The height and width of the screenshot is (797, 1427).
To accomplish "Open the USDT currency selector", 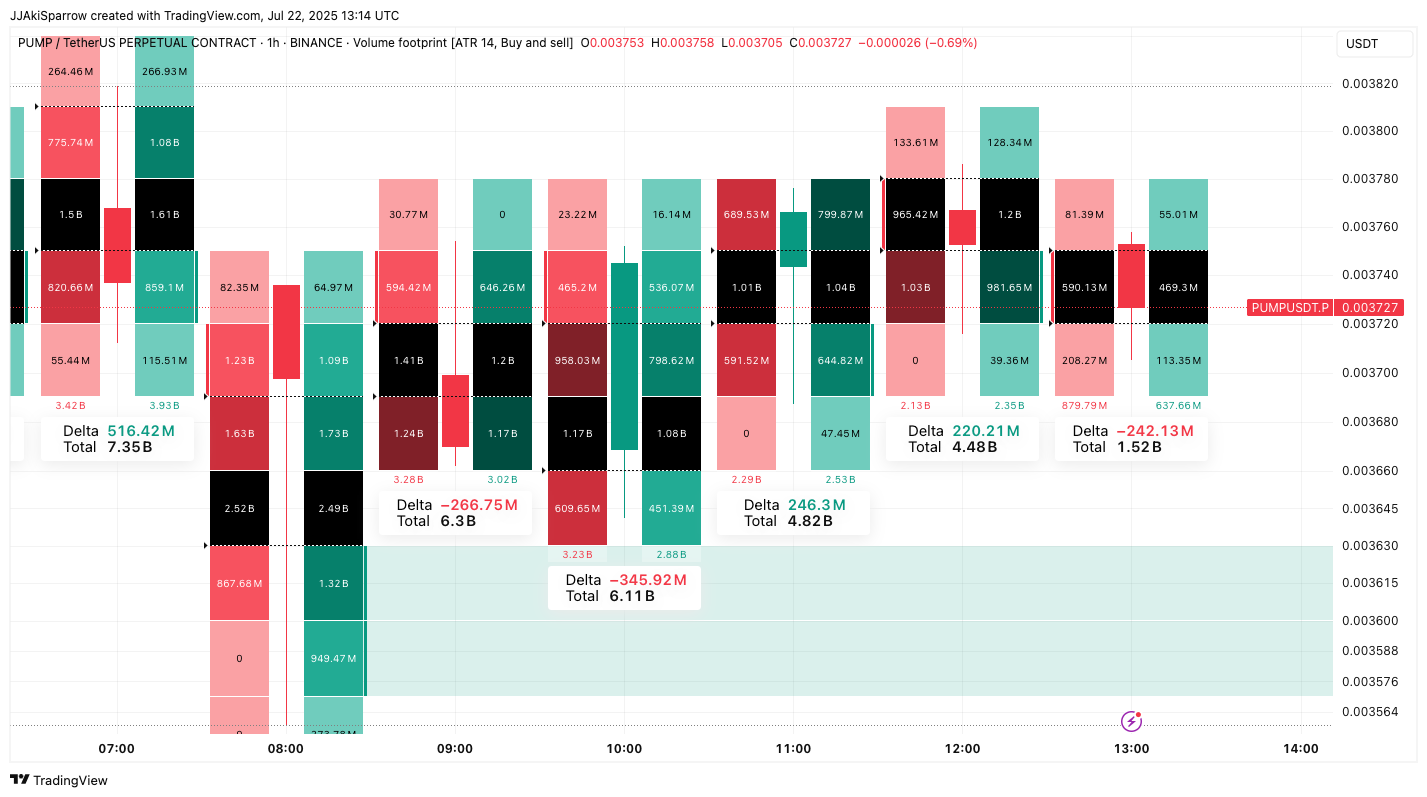I will 1362,44.
